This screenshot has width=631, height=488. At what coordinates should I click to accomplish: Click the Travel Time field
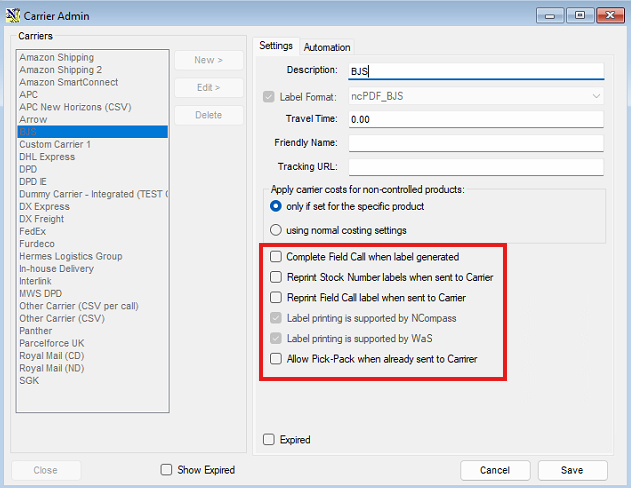[476, 119]
